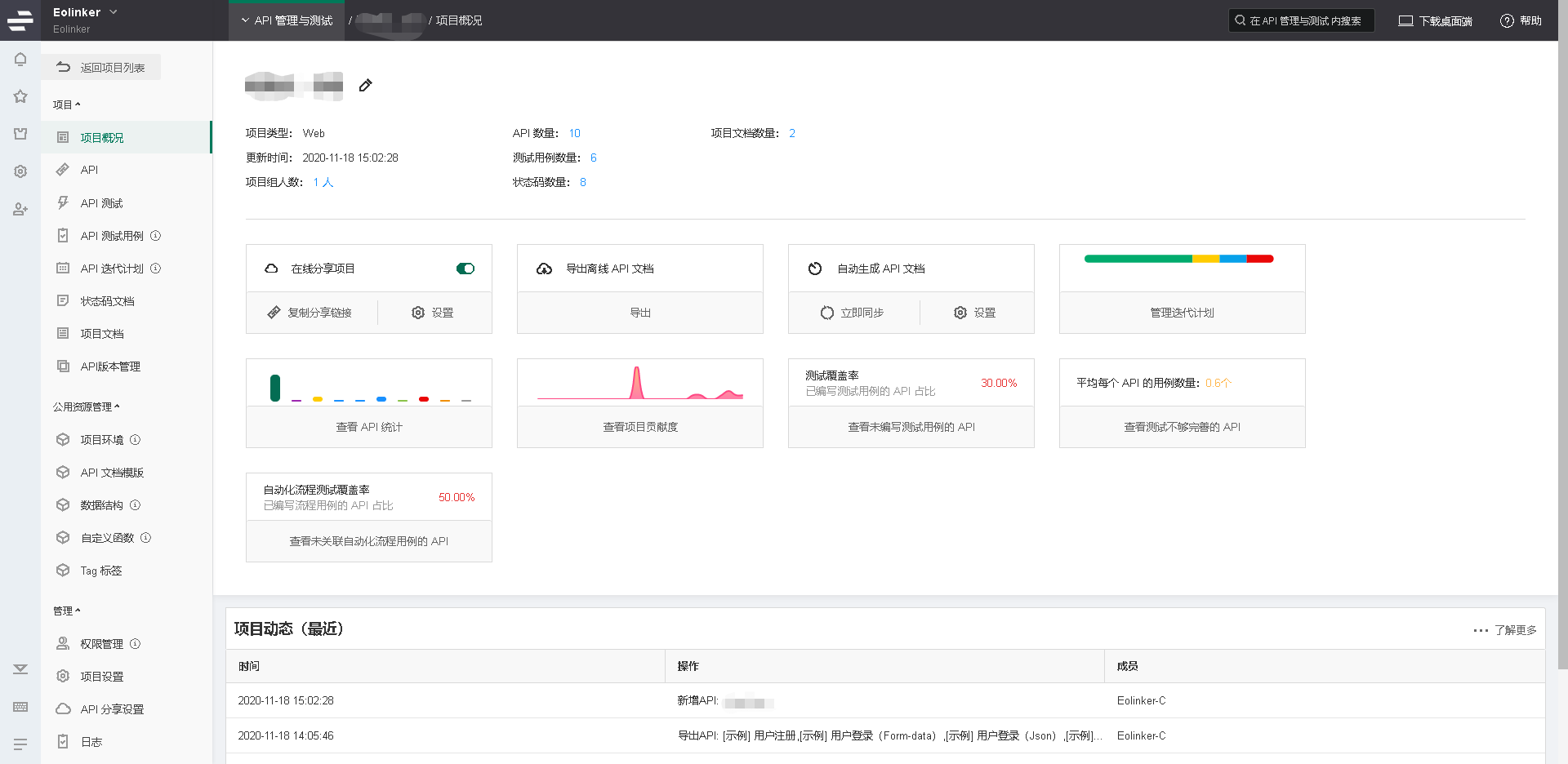Click the 导出 button for offline docs
This screenshot has width=1568, height=764.
(640, 313)
